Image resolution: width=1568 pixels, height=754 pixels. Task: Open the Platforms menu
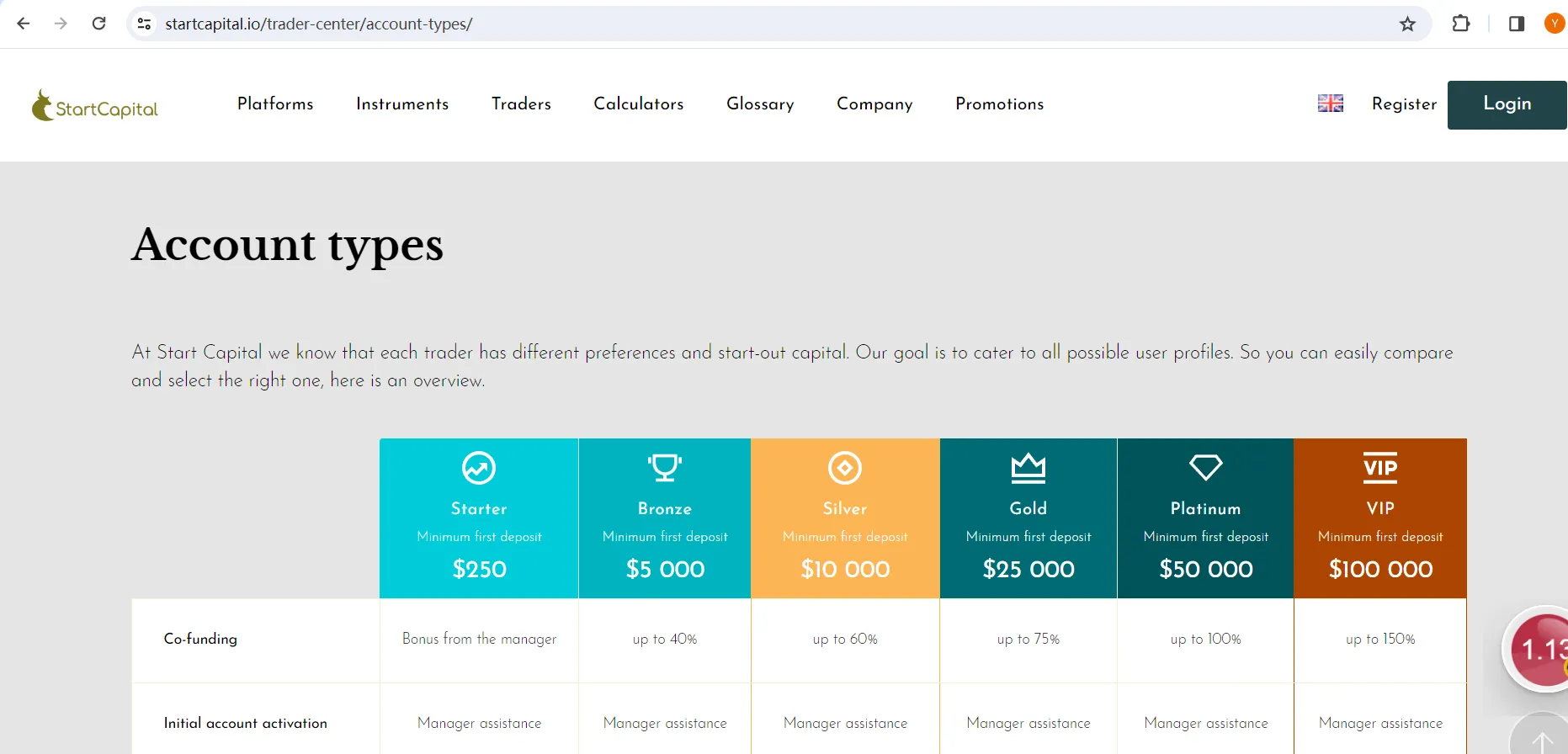point(275,104)
